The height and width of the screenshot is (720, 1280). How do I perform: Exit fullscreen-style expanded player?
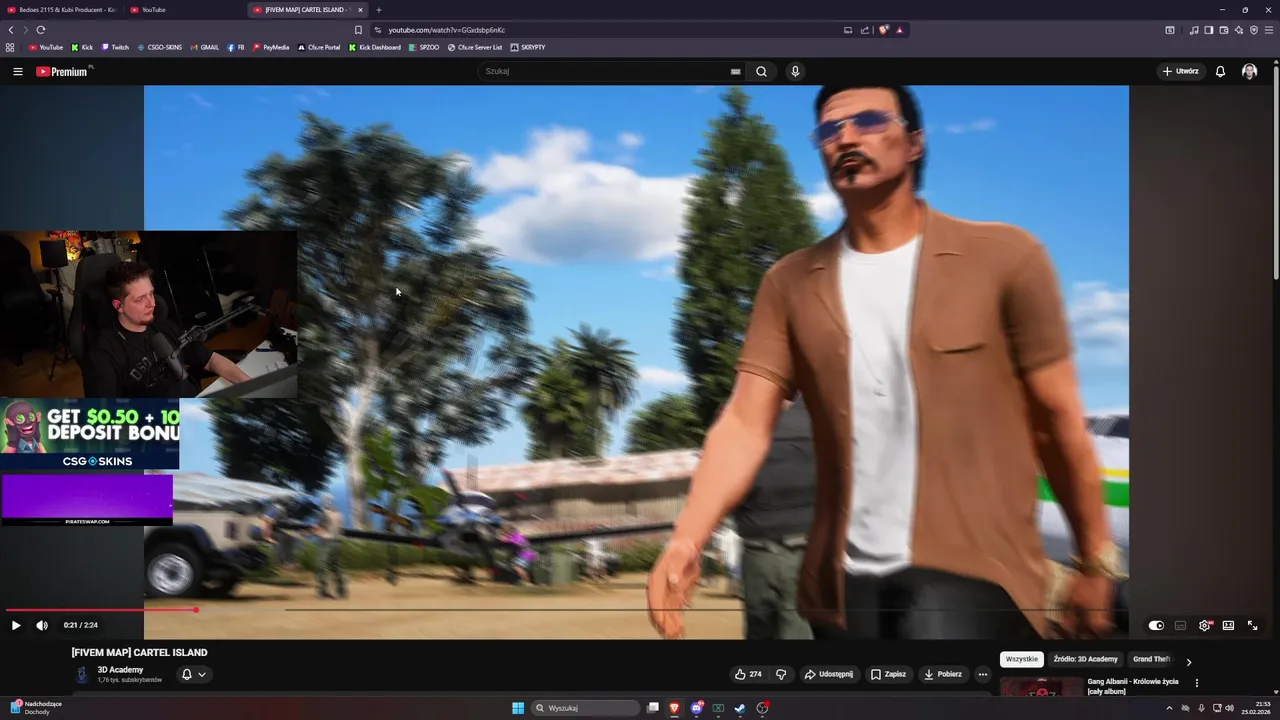(1252, 625)
